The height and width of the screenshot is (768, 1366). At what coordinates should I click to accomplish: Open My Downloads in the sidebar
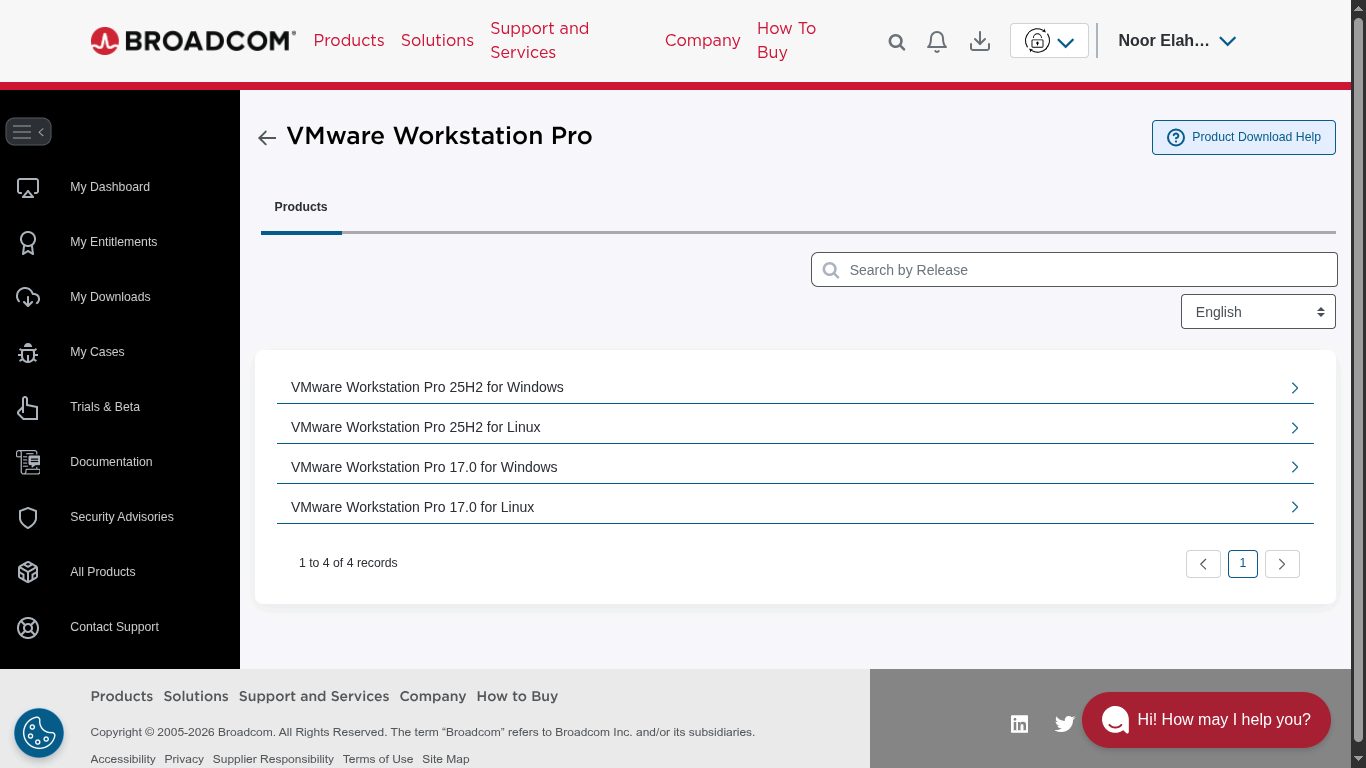[x=110, y=297]
